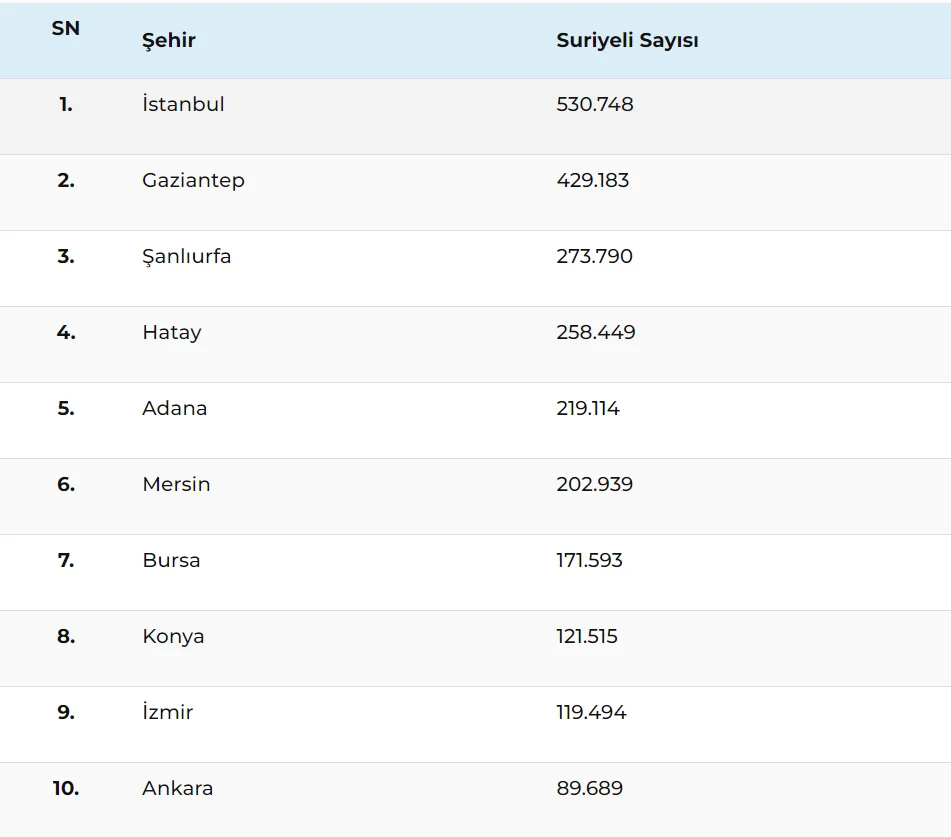Select the Bursa city cell
The height and width of the screenshot is (837, 951).
[x=171, y=561]
